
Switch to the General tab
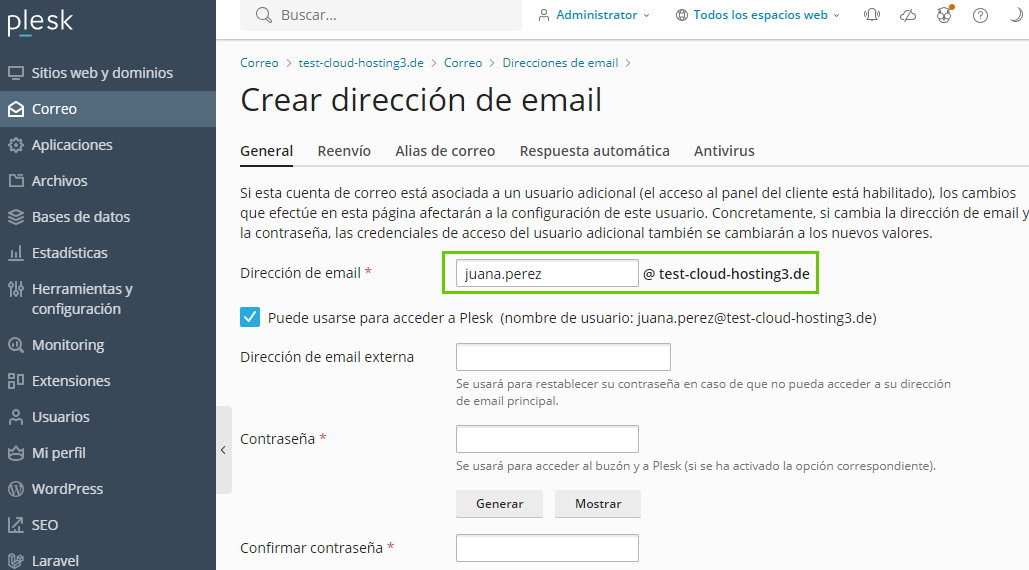click(266, 151)
